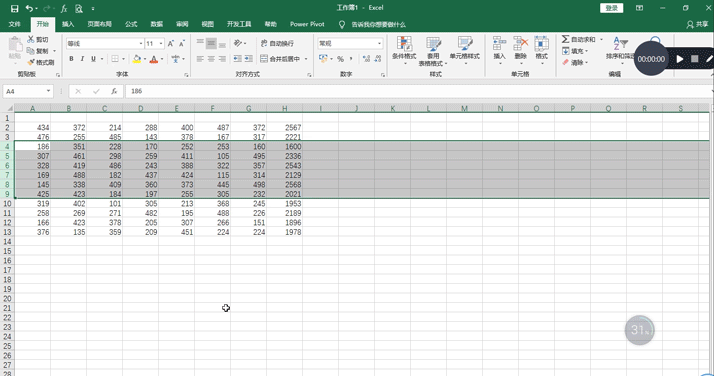Open the font size dropdown
Viewport: 714px width, 376px height.
coord(161,43)
